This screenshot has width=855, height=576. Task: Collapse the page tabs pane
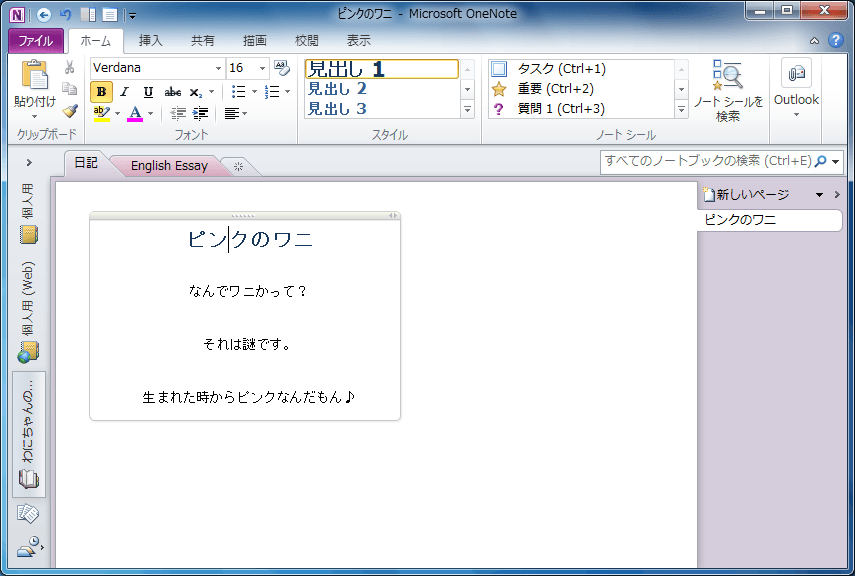[837, 195]
